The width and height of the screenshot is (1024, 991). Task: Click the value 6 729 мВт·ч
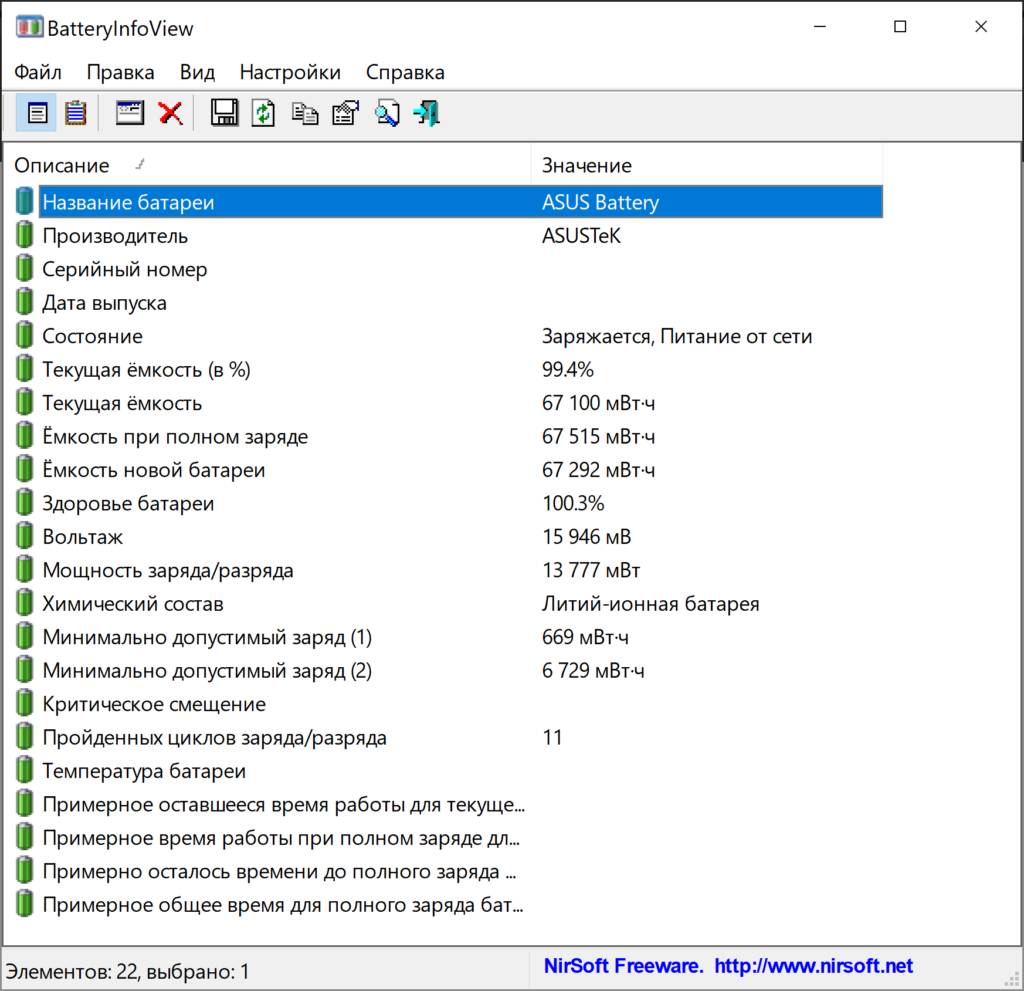click(593, 670)
